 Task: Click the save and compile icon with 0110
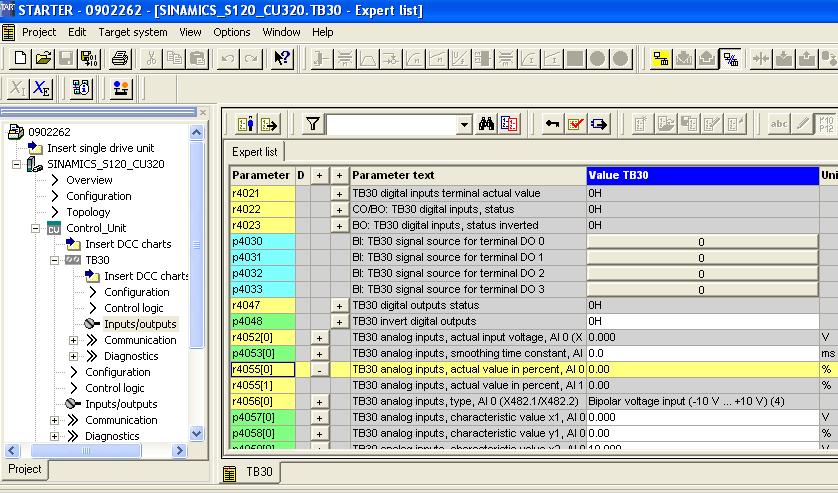coord(89,58)
